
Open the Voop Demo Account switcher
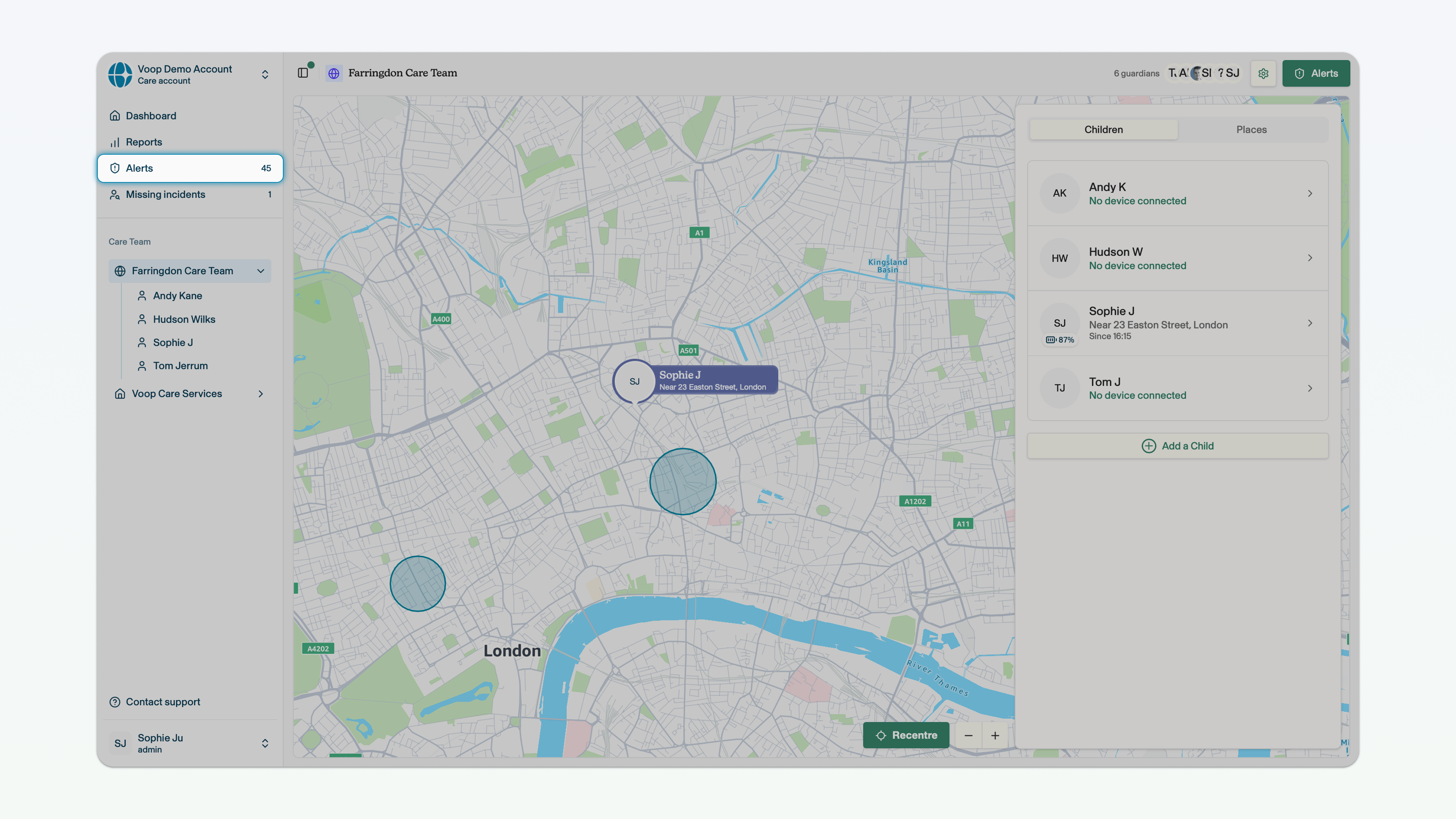[190, 75]
